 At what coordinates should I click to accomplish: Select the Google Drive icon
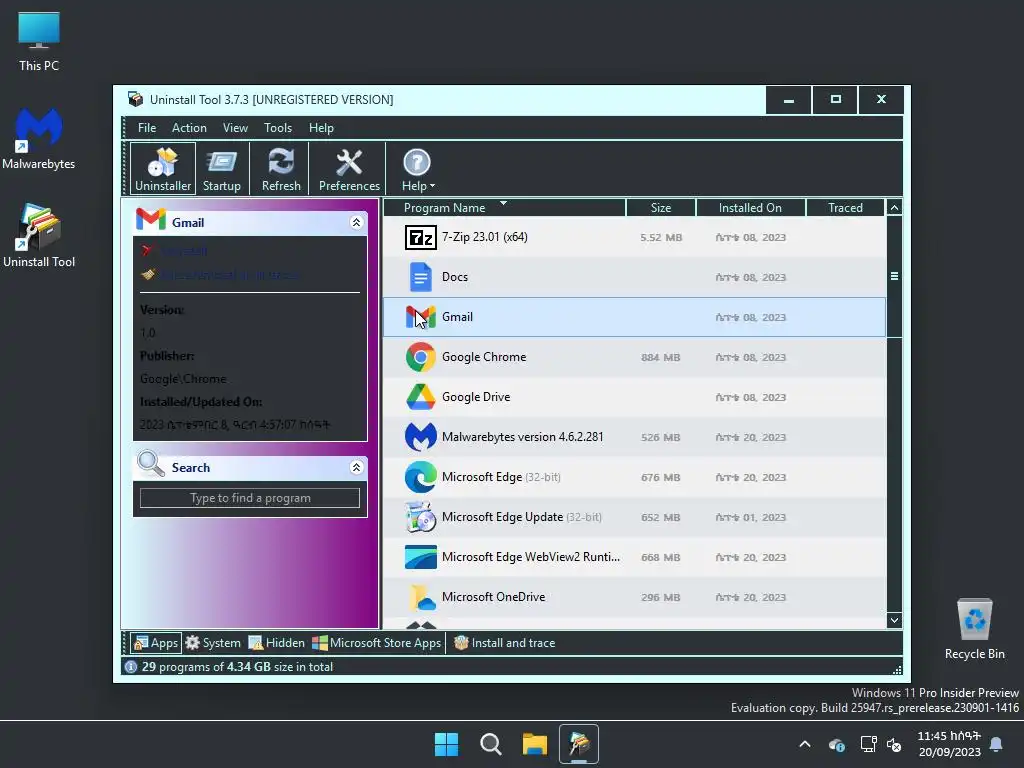click(x=421, y=397)
